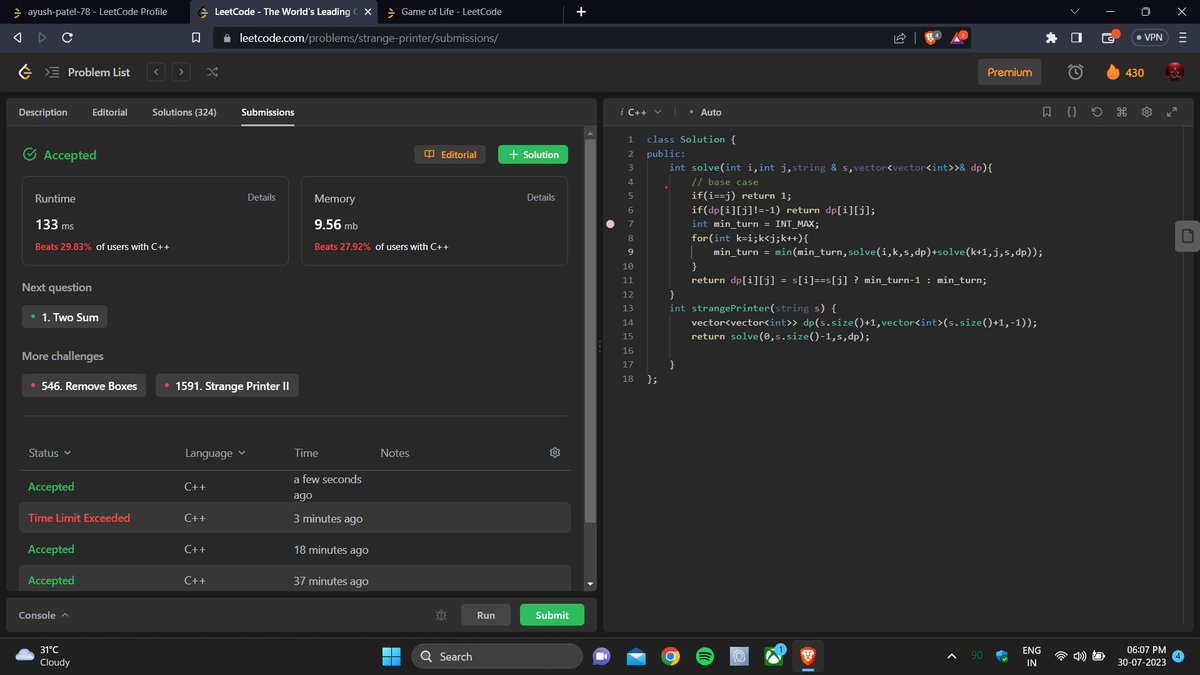This screenshot has width=1200, height=675.
Task: Open Spotify from the taskbar
Action: click(x=704, y=656)
